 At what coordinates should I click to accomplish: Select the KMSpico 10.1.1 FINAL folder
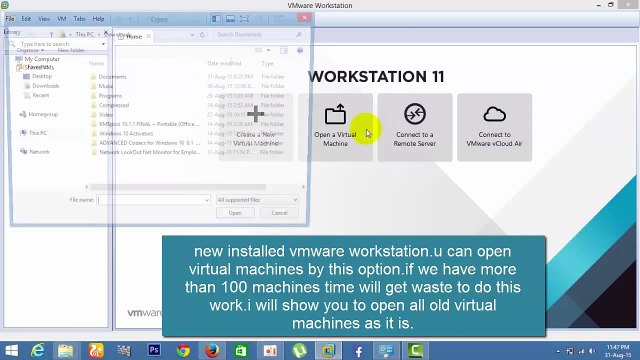(149, 124)
